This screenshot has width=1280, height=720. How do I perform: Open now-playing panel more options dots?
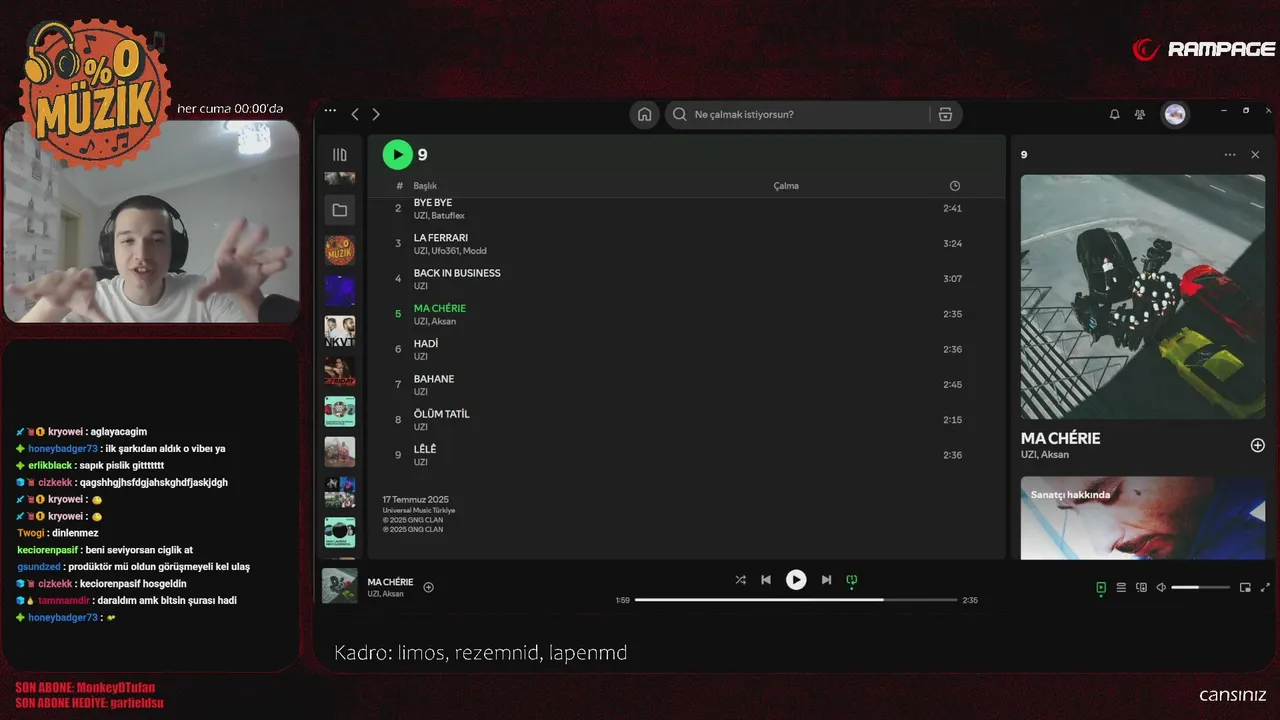tap(1230, 155)
